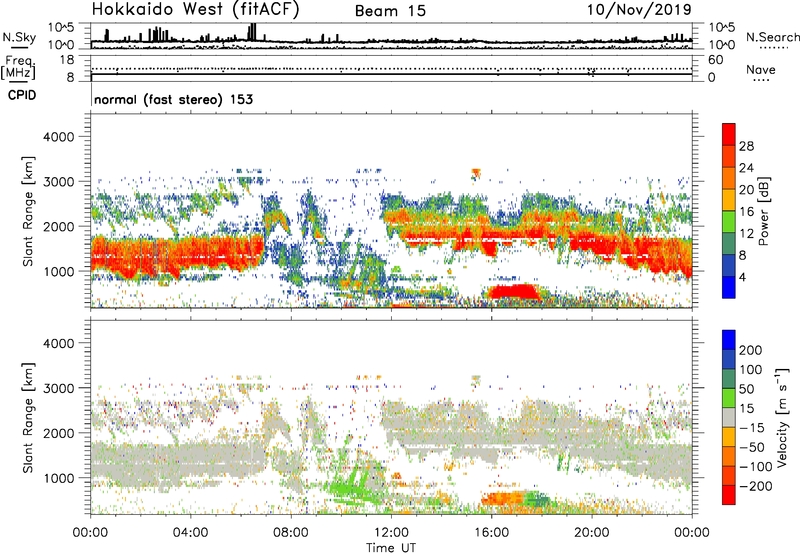Click the 12 label on power colorbar
This screenshot has width=800, height=554.
[x=746, y=234]
